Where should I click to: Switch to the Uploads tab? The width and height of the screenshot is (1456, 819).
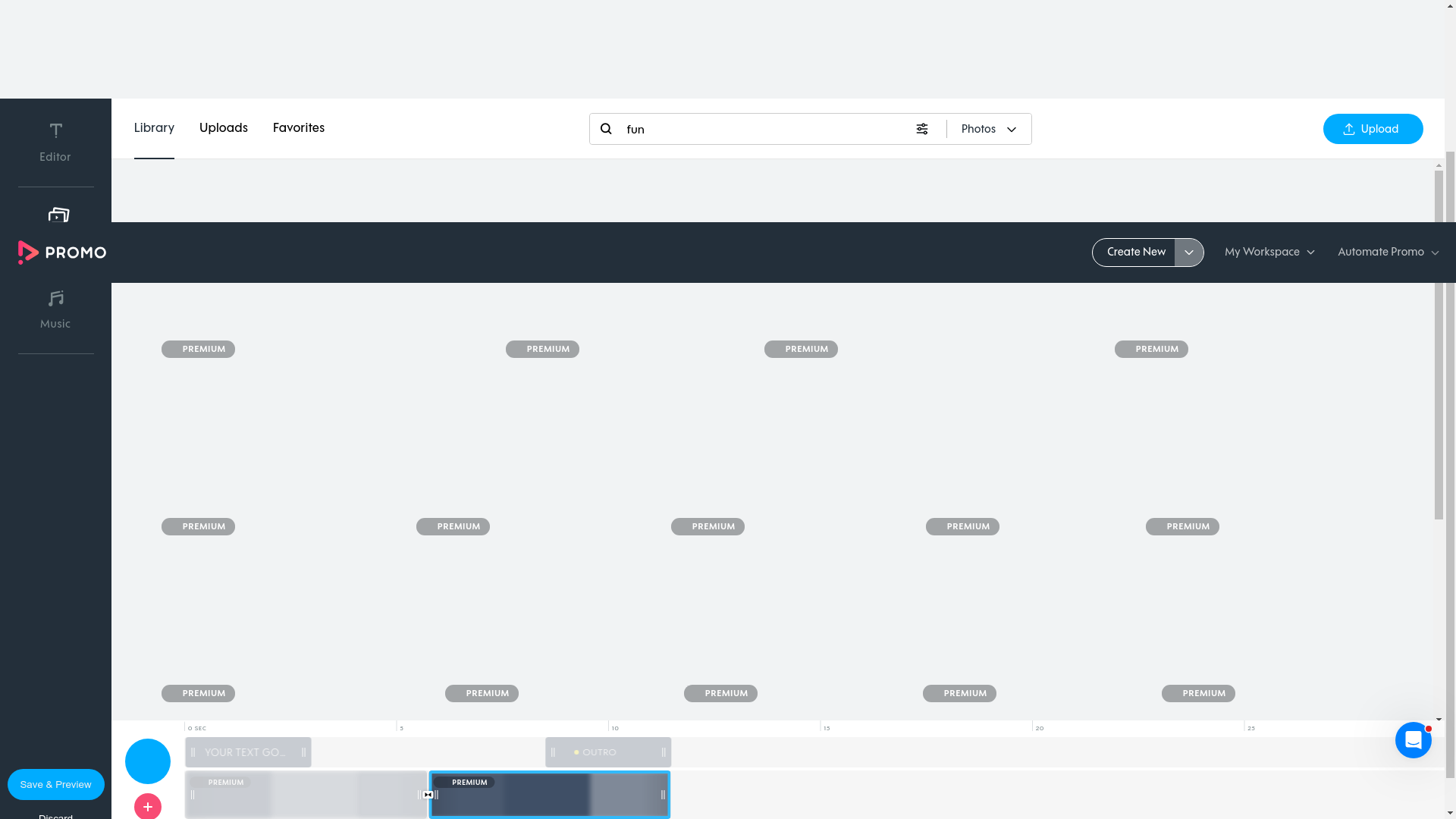point(224,128)
